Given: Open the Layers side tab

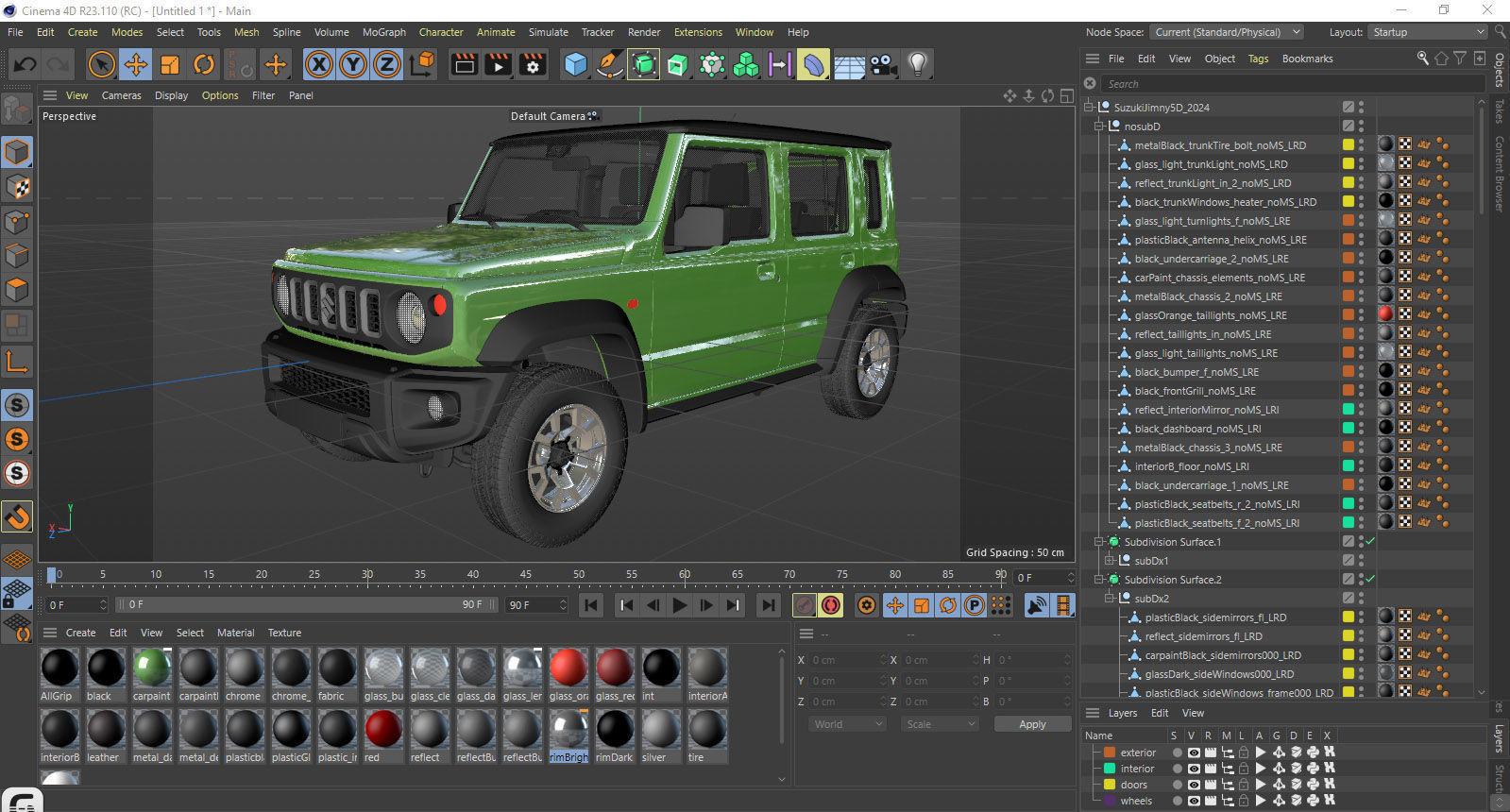Looking at the screenshot, I should [1499, 739].
